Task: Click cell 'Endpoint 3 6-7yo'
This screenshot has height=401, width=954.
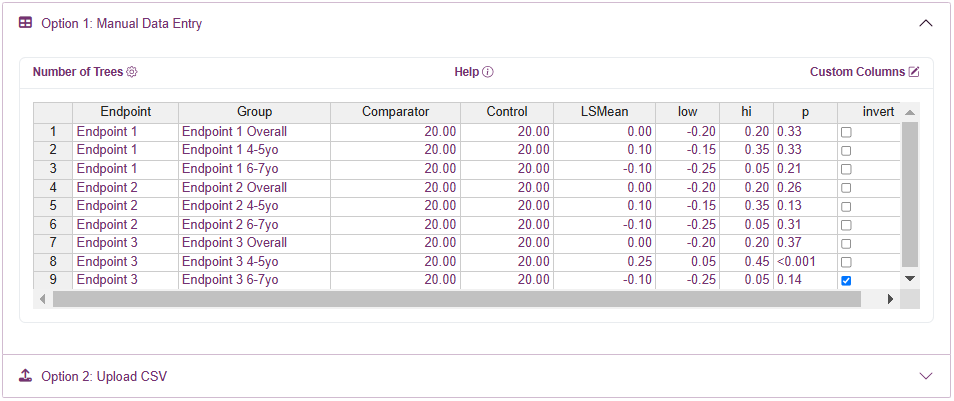Action: click(x=254, y=280)
